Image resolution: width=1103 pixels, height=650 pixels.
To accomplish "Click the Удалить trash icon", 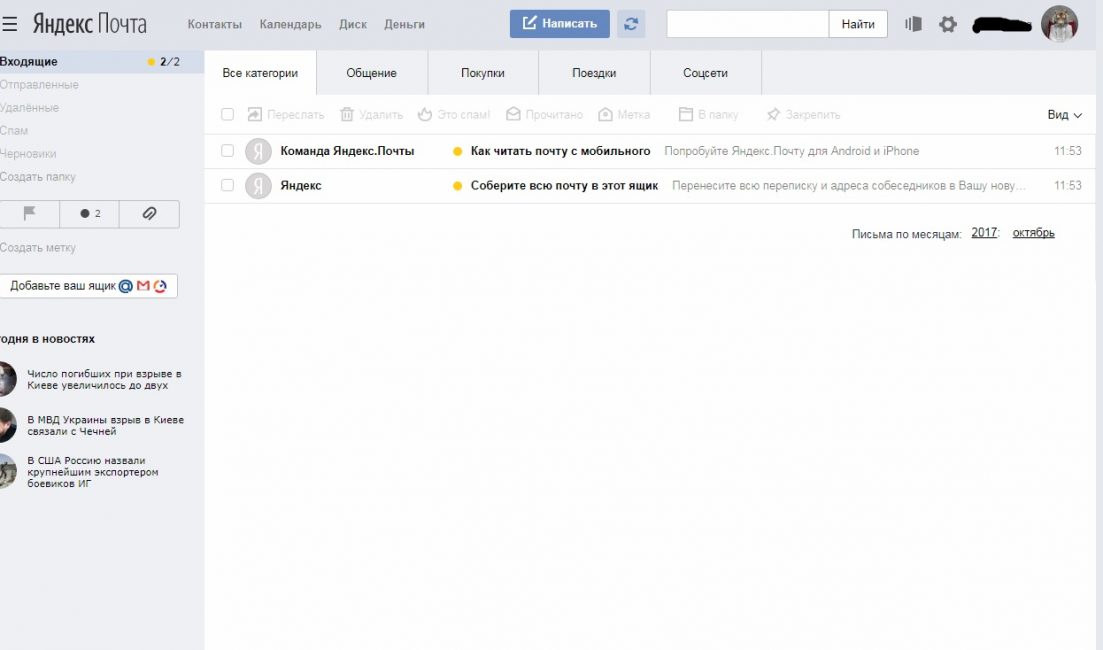I will pos(347,115).
